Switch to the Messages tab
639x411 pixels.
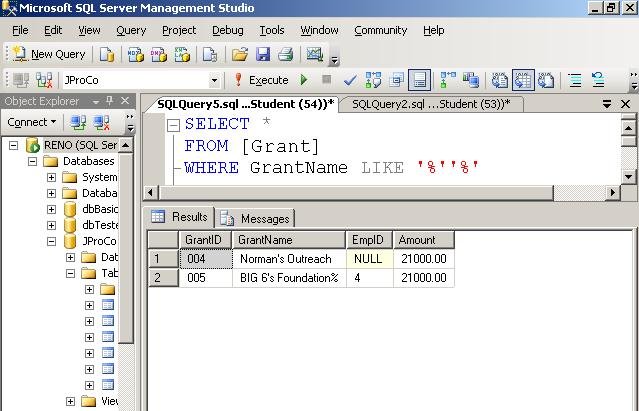click(255, 218)
